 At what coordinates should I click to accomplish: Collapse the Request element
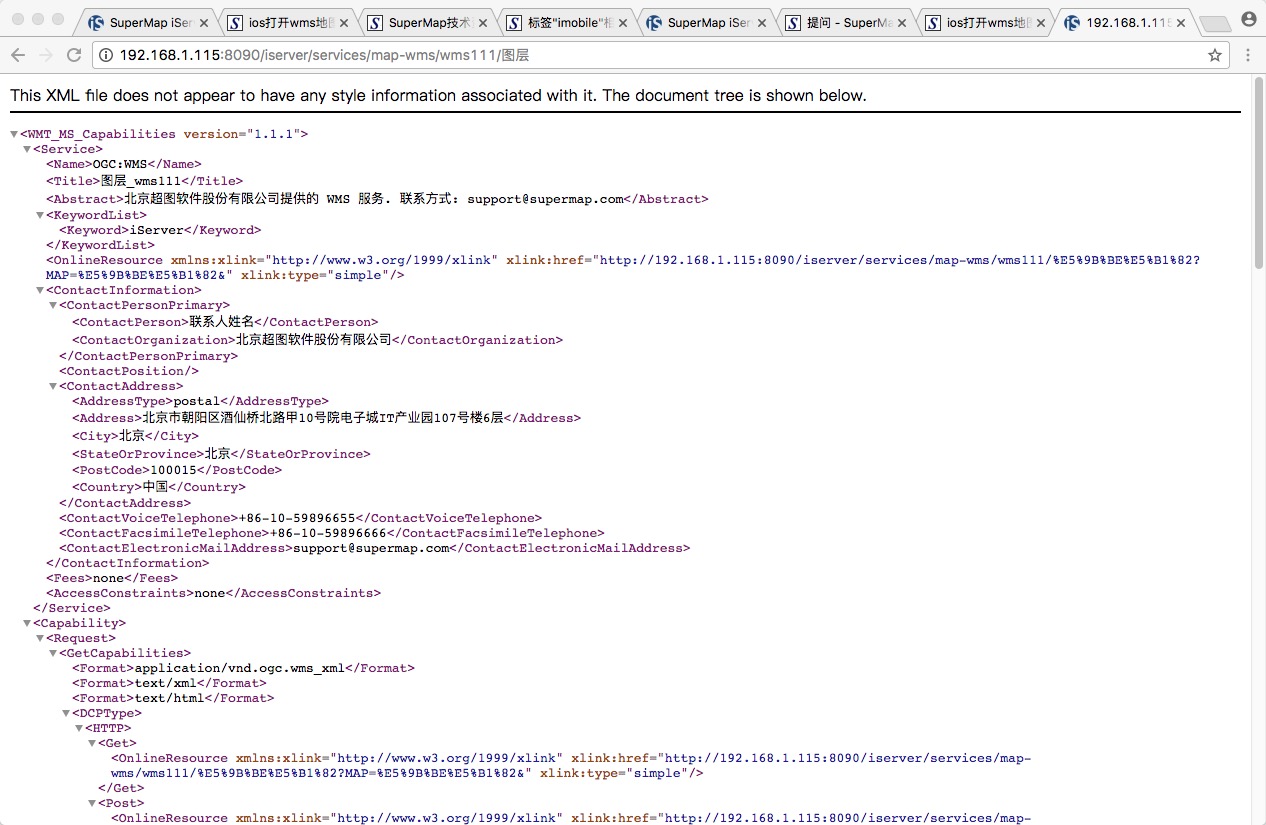[40, 638]
